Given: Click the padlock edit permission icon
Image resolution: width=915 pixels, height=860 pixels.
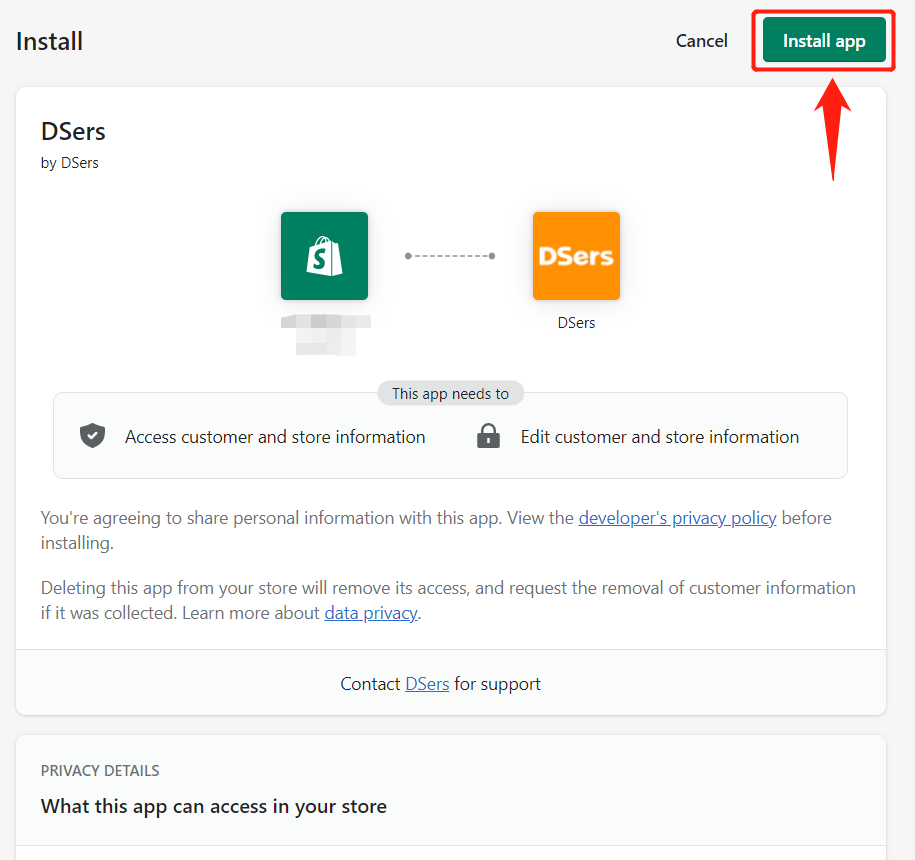Looking at the screenshot, I should tap(488, 436).
